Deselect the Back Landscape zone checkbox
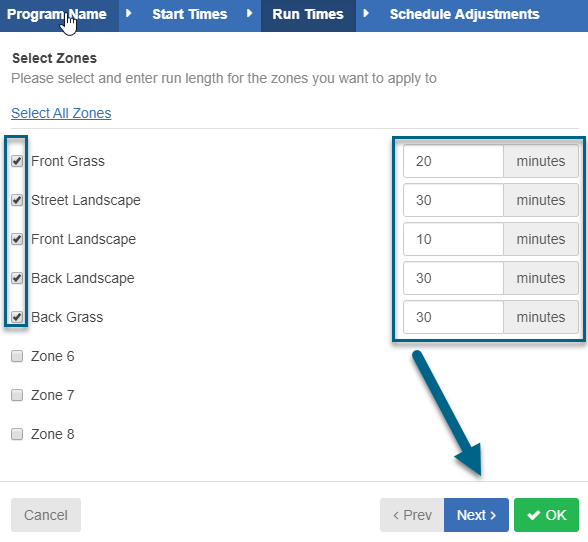Viewport: 588px width, 542px height. point(17,278)
